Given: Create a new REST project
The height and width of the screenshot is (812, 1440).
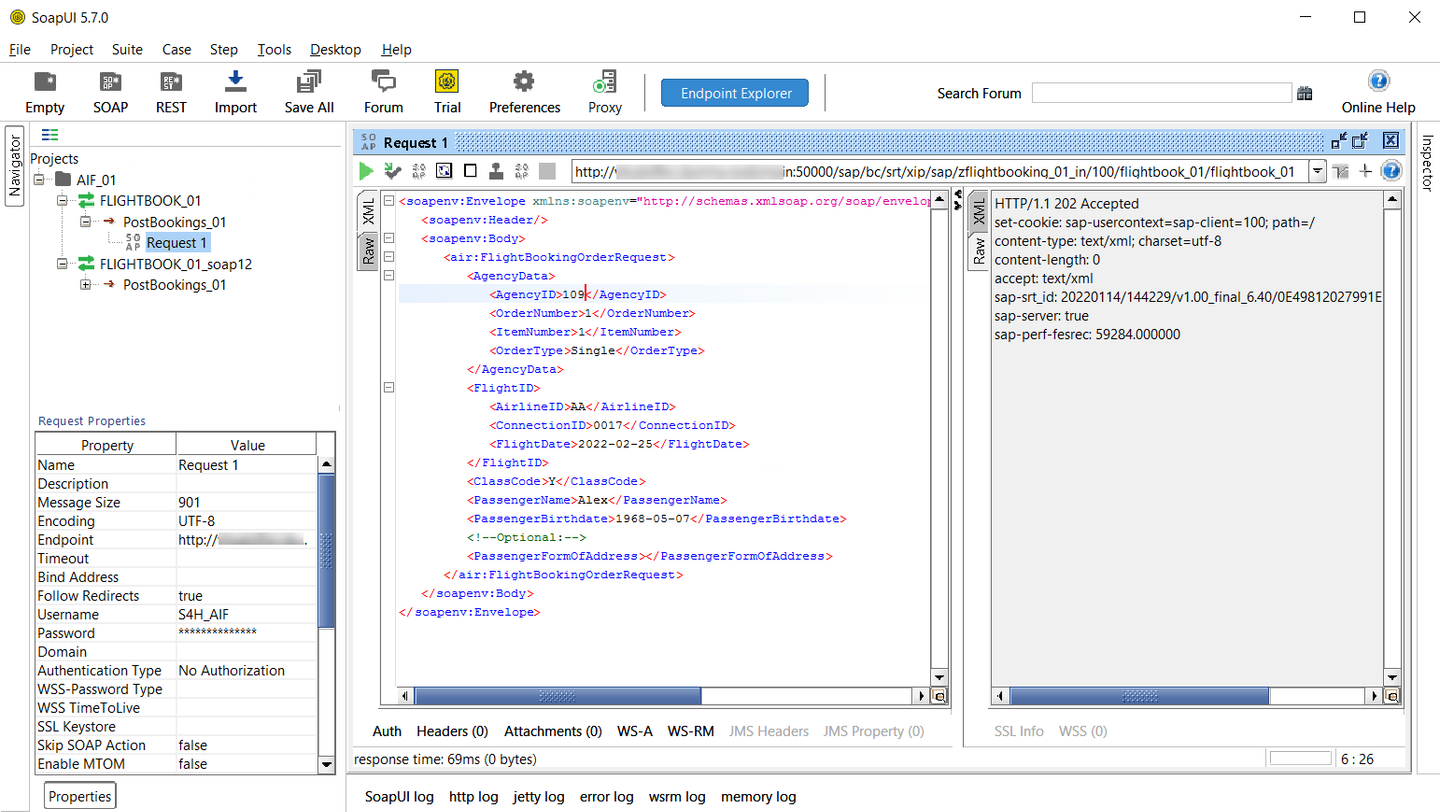Looking at the screenshot, I should coord(171,83).
